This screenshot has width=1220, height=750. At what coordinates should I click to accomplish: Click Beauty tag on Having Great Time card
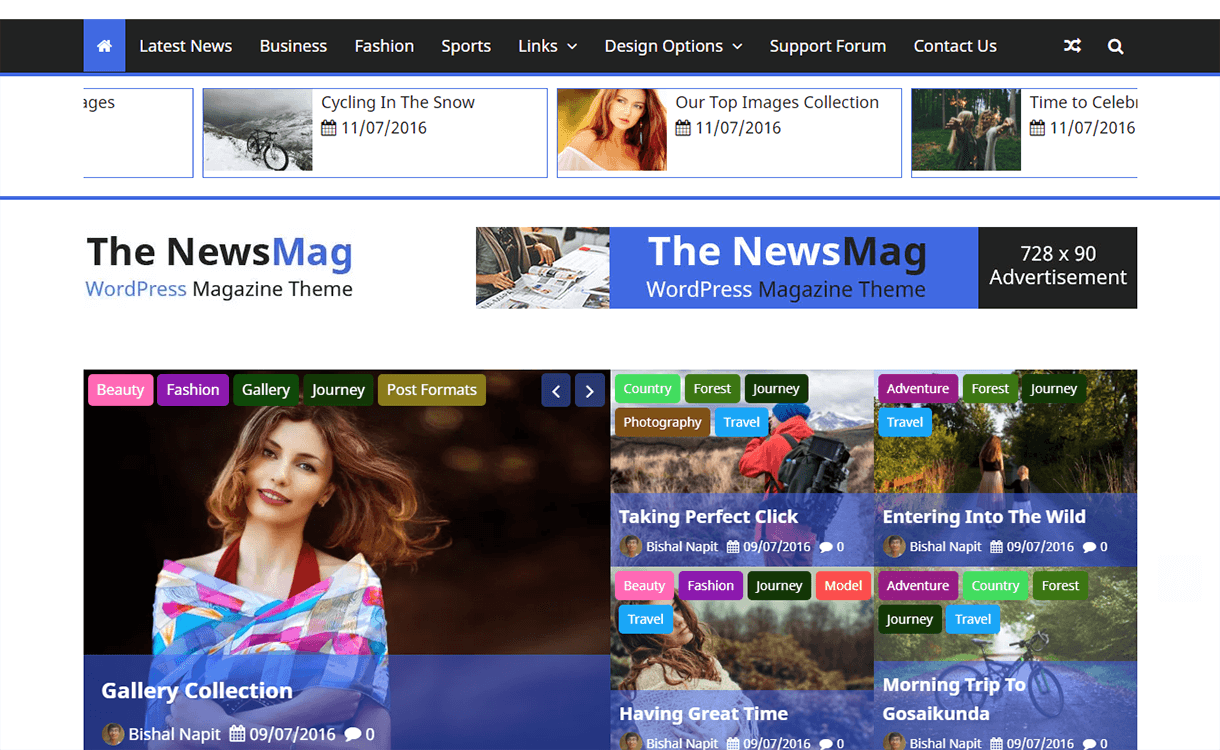(x=644, y=586)
